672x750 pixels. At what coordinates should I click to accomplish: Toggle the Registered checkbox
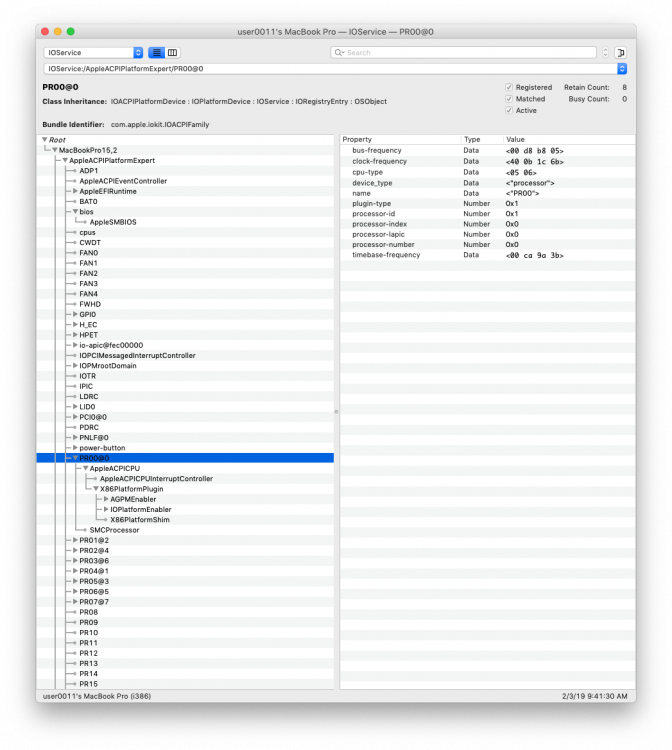(x=509, y=87)
